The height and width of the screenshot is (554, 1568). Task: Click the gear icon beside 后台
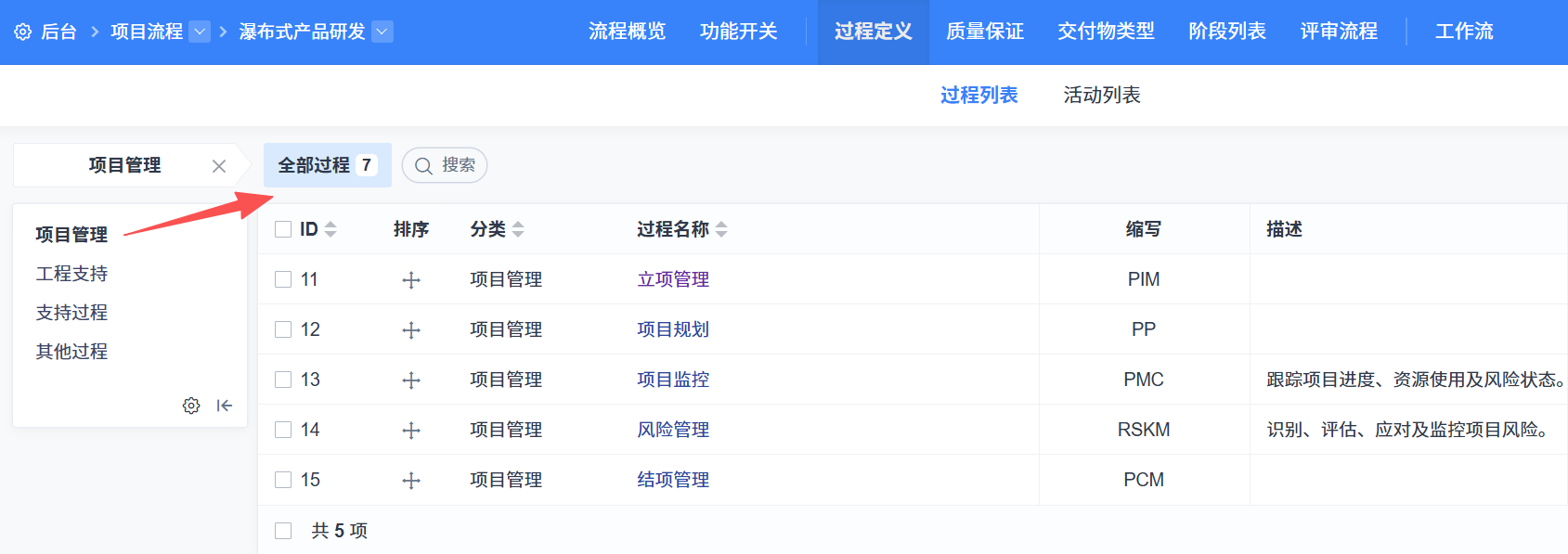click(x=23, y=32)
